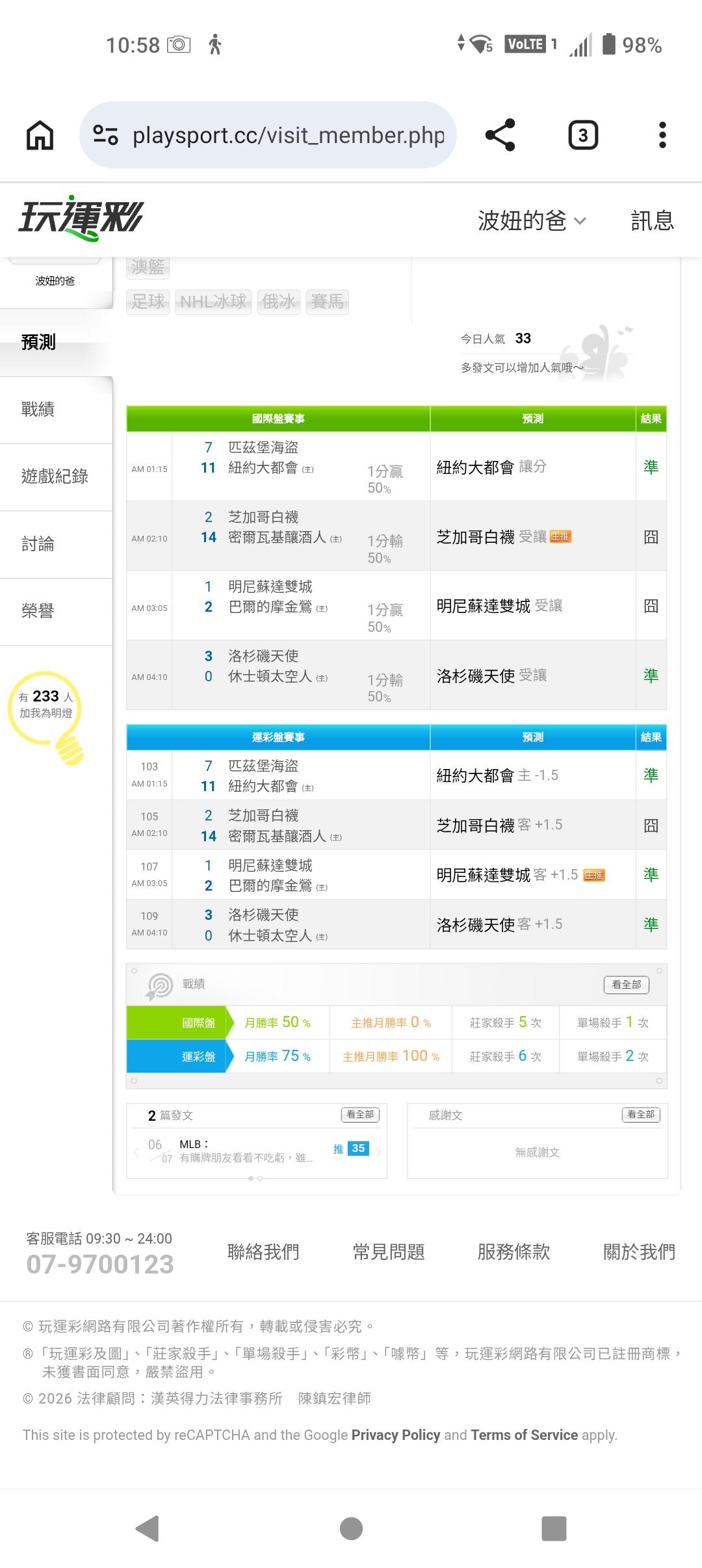Tap the URL address bar
Screen dimensions: 702x1568
tap(288, 135)
